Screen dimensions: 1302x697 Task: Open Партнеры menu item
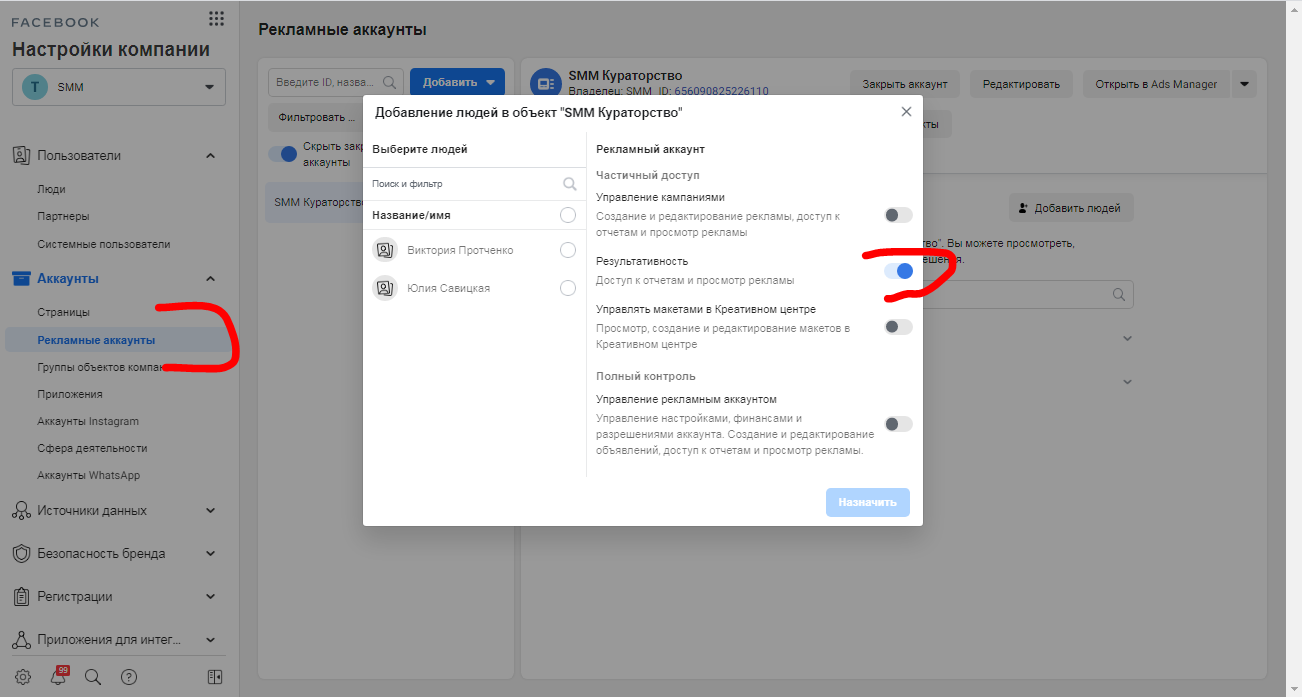click(63, 216)
